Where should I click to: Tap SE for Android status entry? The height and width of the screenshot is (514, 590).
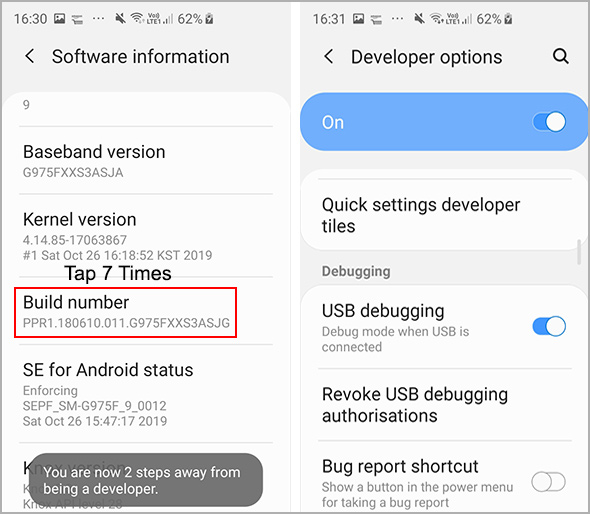tap(146, 394)
